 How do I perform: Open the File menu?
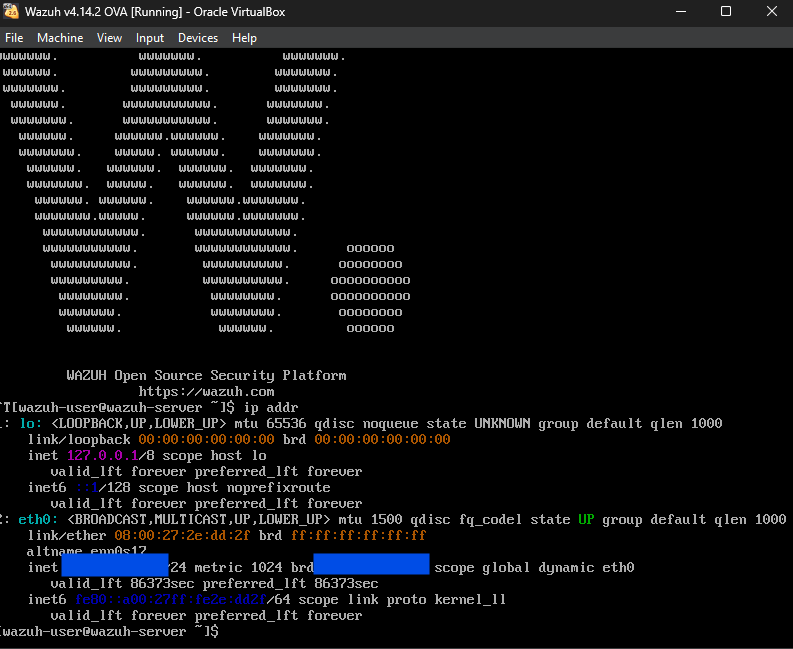click(14, 38)
